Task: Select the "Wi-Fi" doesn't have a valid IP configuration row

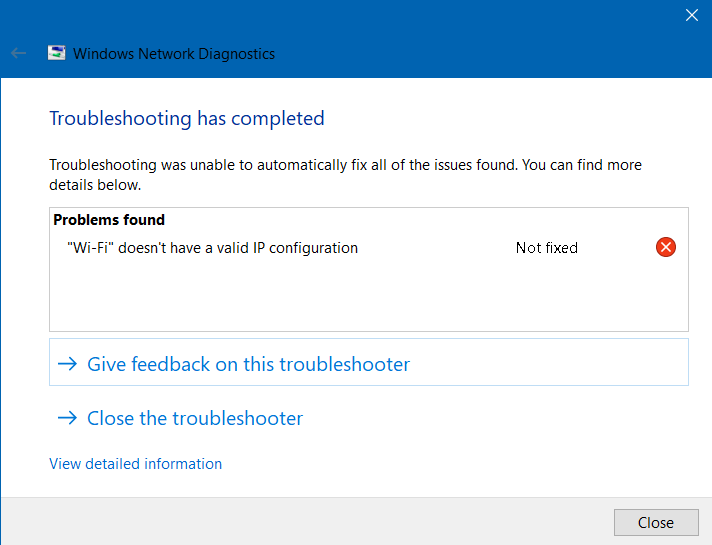Action: (x=369, y=248)
